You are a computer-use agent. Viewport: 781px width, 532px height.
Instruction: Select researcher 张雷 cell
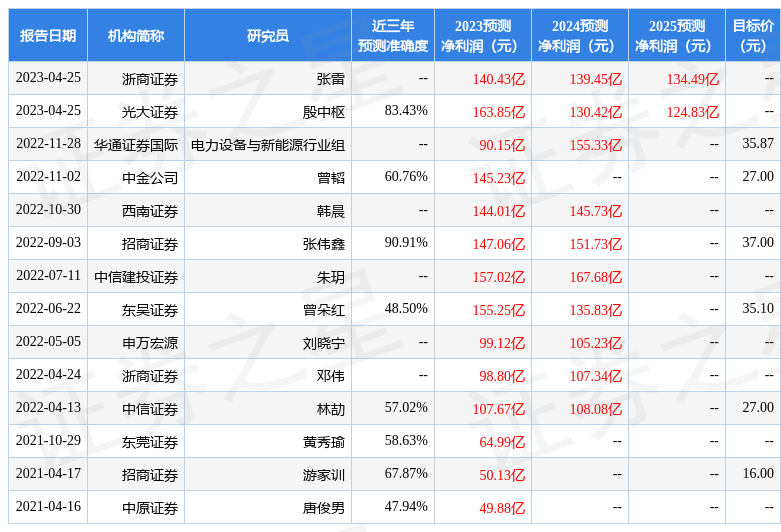(x=331, y=79)
